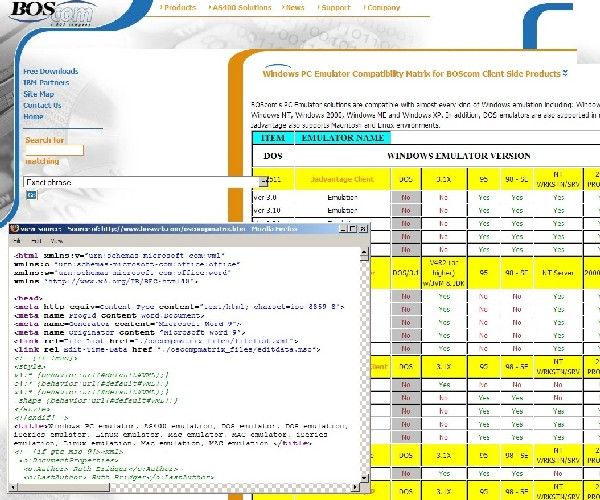The height and width of the screenshot is (500, 600).
Task: Click the link rel Edit-Time-Data line in source
Action: (x=167, y=350)
